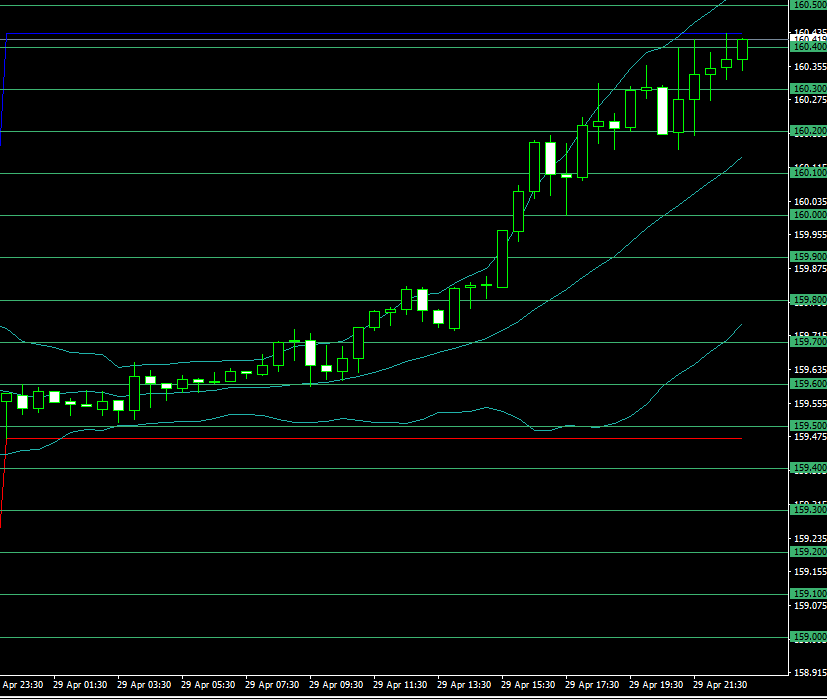Select the 160.100 price level label
Image resolution: width=827 pixels, height=700 pixels.
click(x=808, y=173)
